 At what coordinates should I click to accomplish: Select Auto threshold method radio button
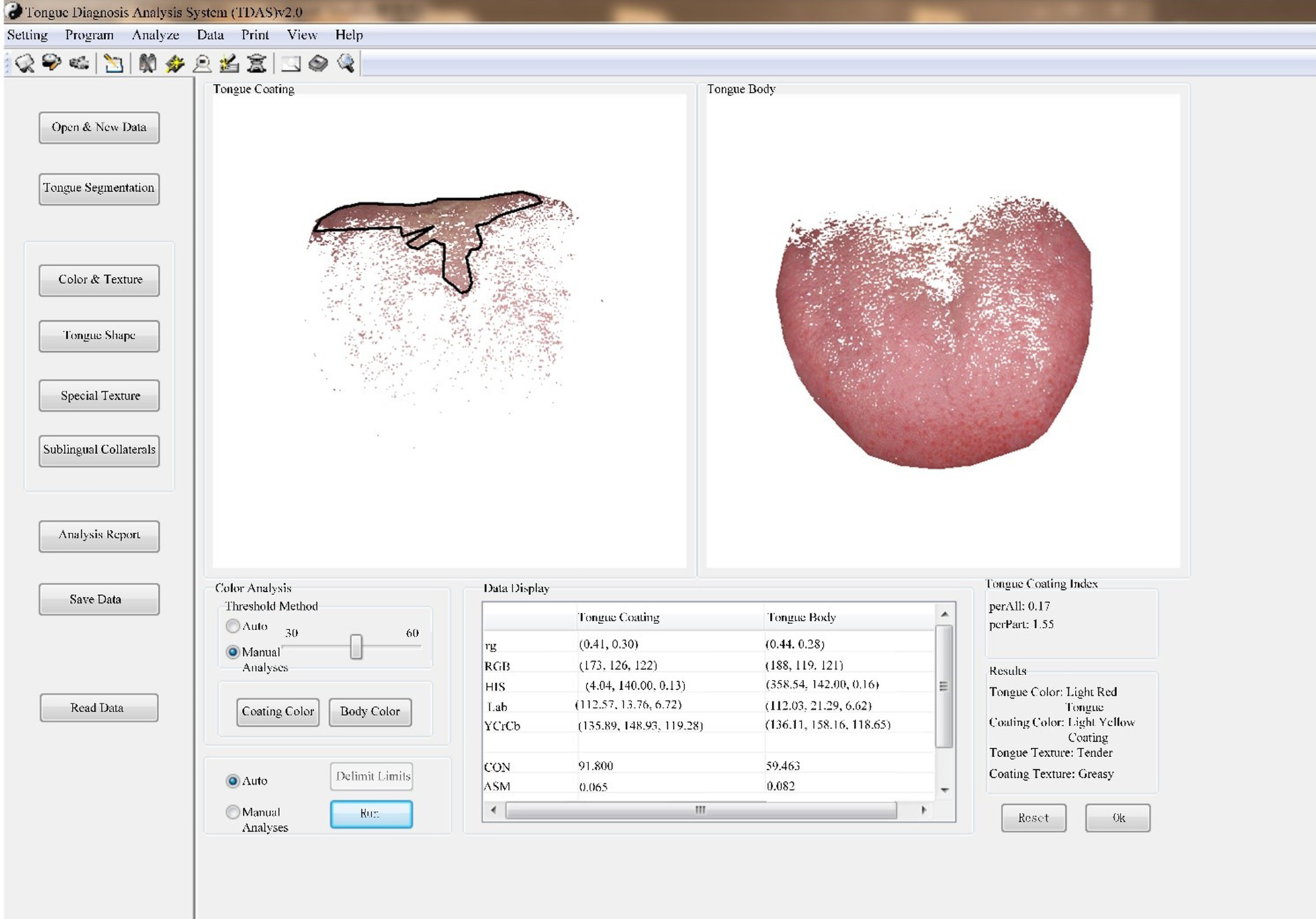[x=233, y=626]
